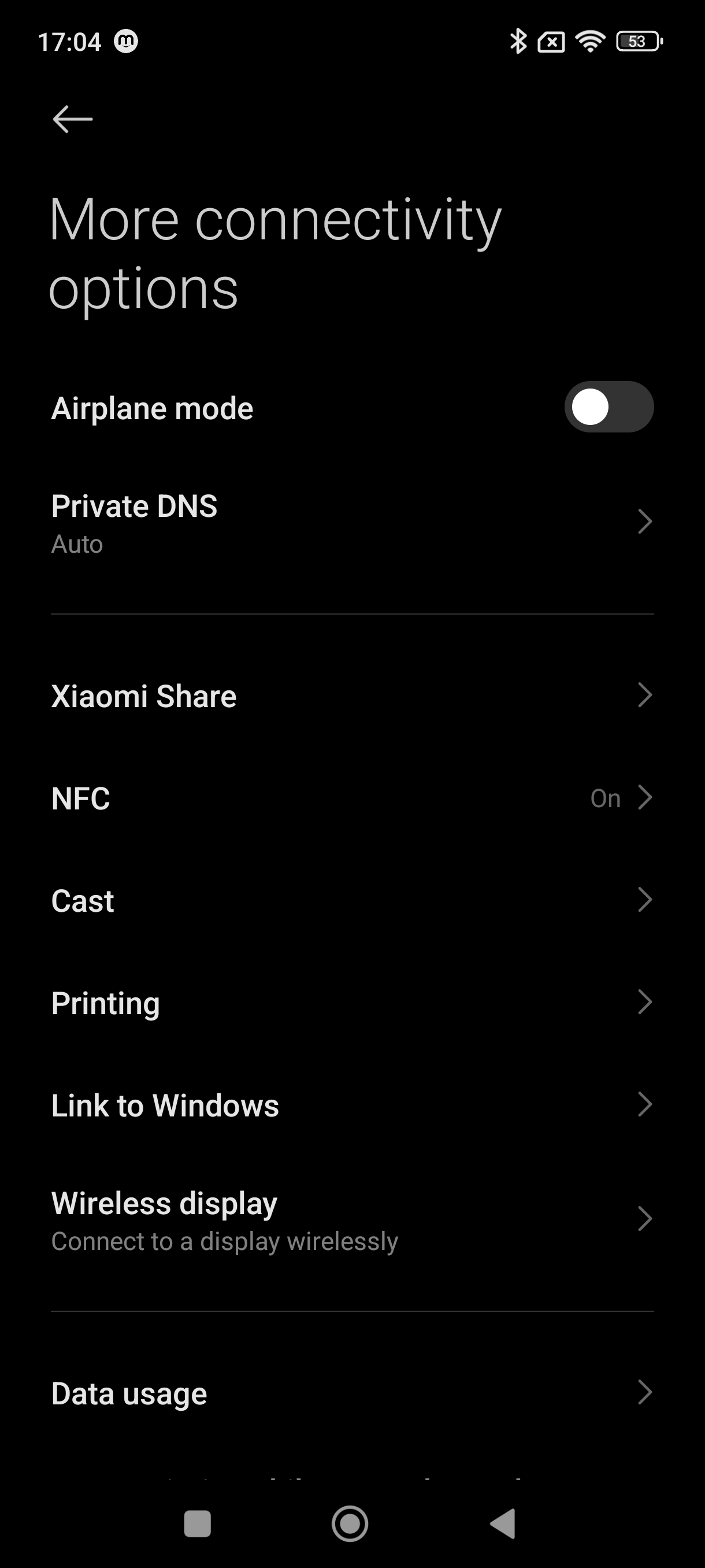Expand the Private DNS chevron
Image resolution: width=705 pixels, height=1568 pixels.
point(644,522)
